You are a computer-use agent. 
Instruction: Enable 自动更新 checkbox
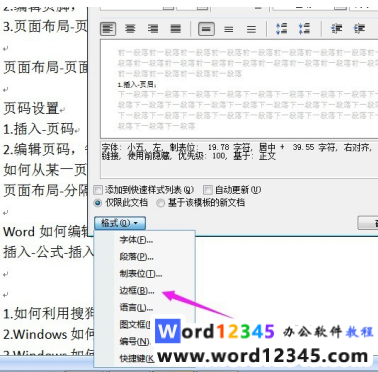tap(207, 190)
